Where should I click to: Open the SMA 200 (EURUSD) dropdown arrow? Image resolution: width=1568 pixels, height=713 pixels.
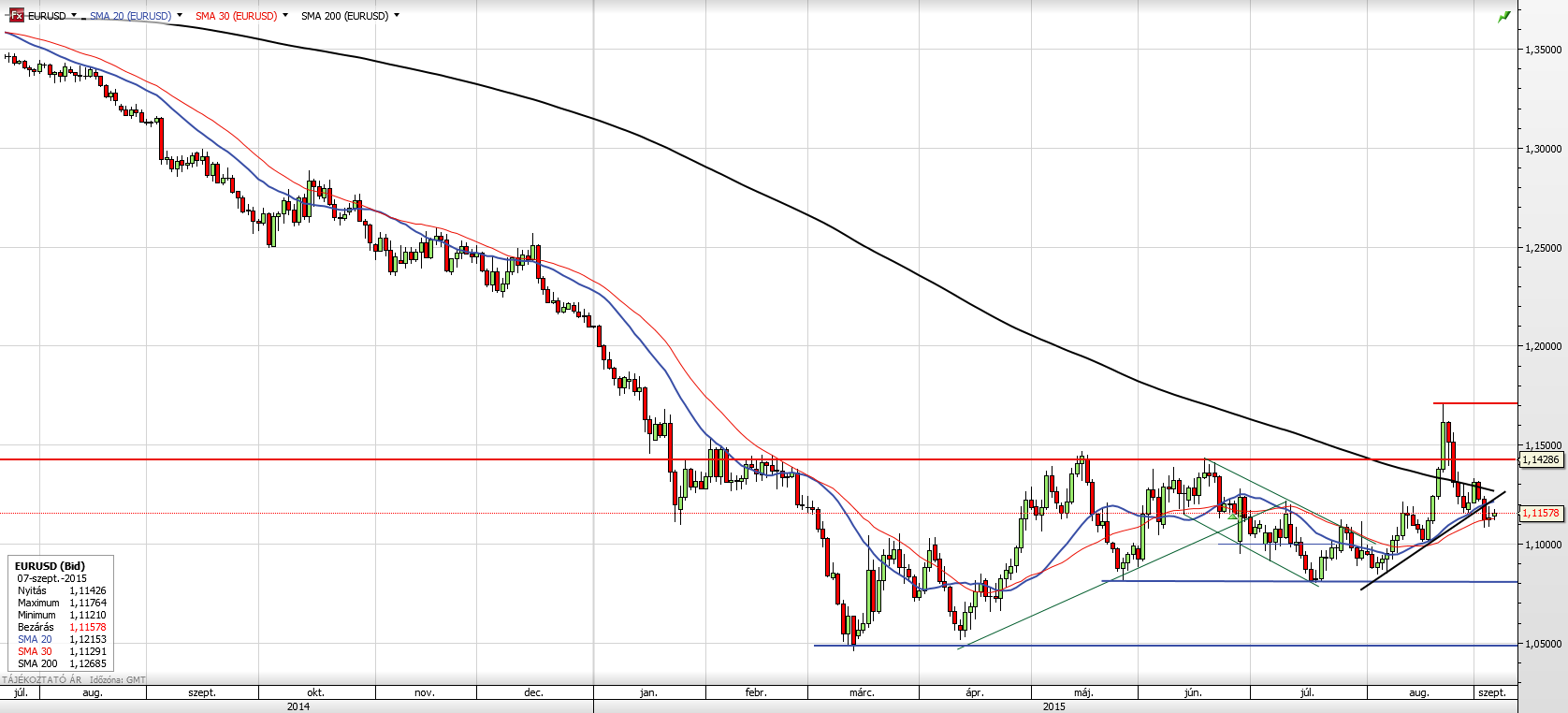(x=397, y=16)
